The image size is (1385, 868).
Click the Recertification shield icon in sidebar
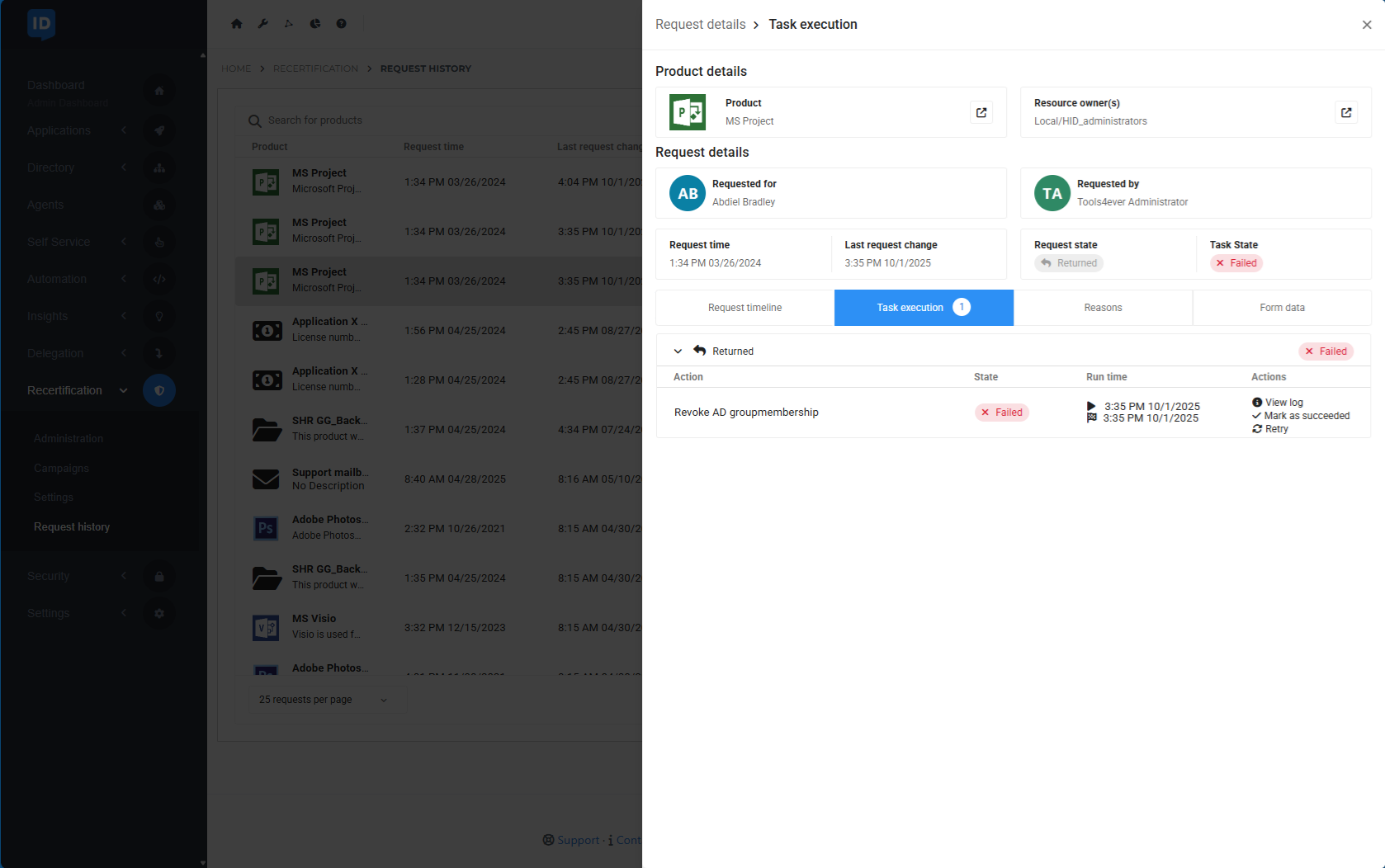click(159, 390)
